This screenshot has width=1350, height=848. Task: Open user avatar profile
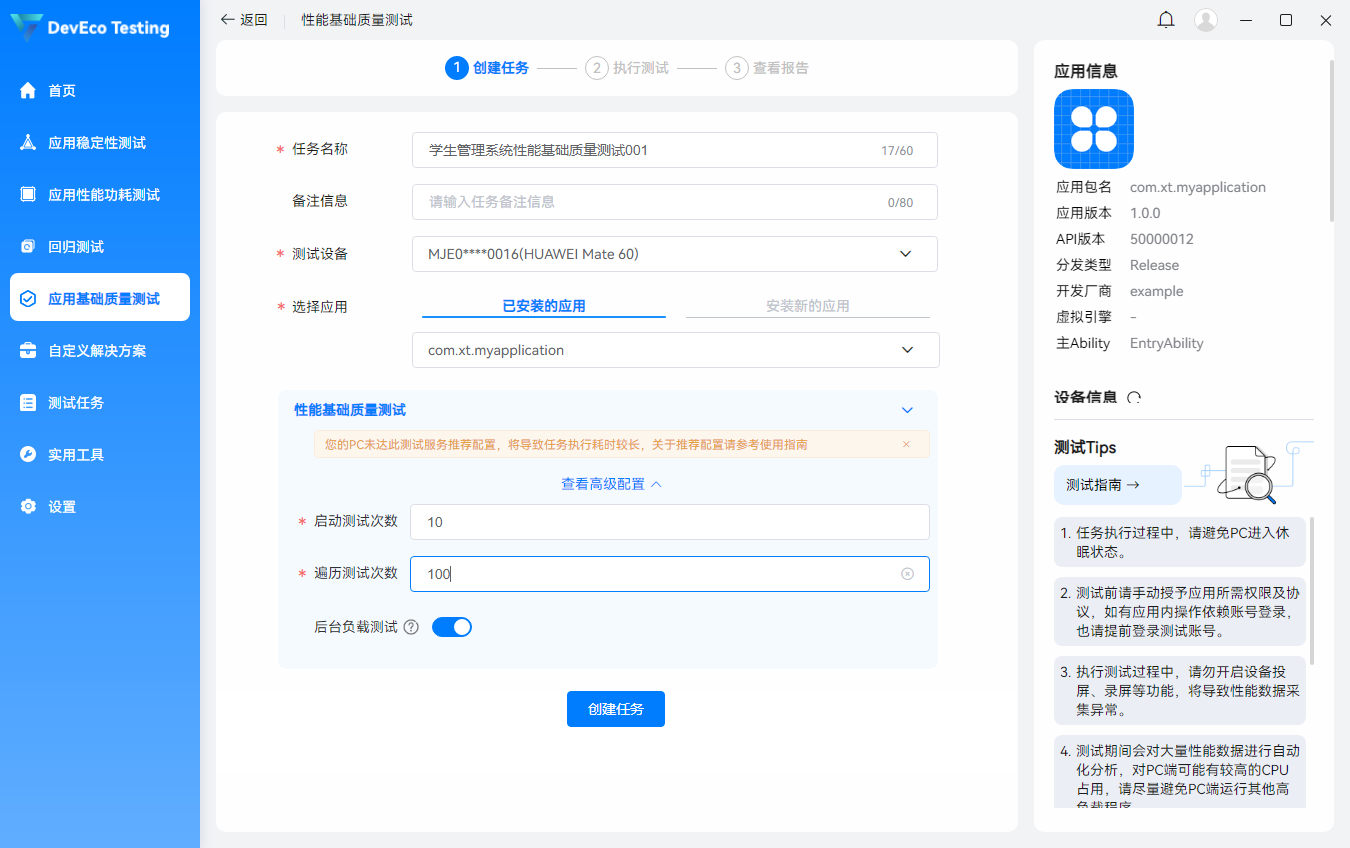point(1206,20)
